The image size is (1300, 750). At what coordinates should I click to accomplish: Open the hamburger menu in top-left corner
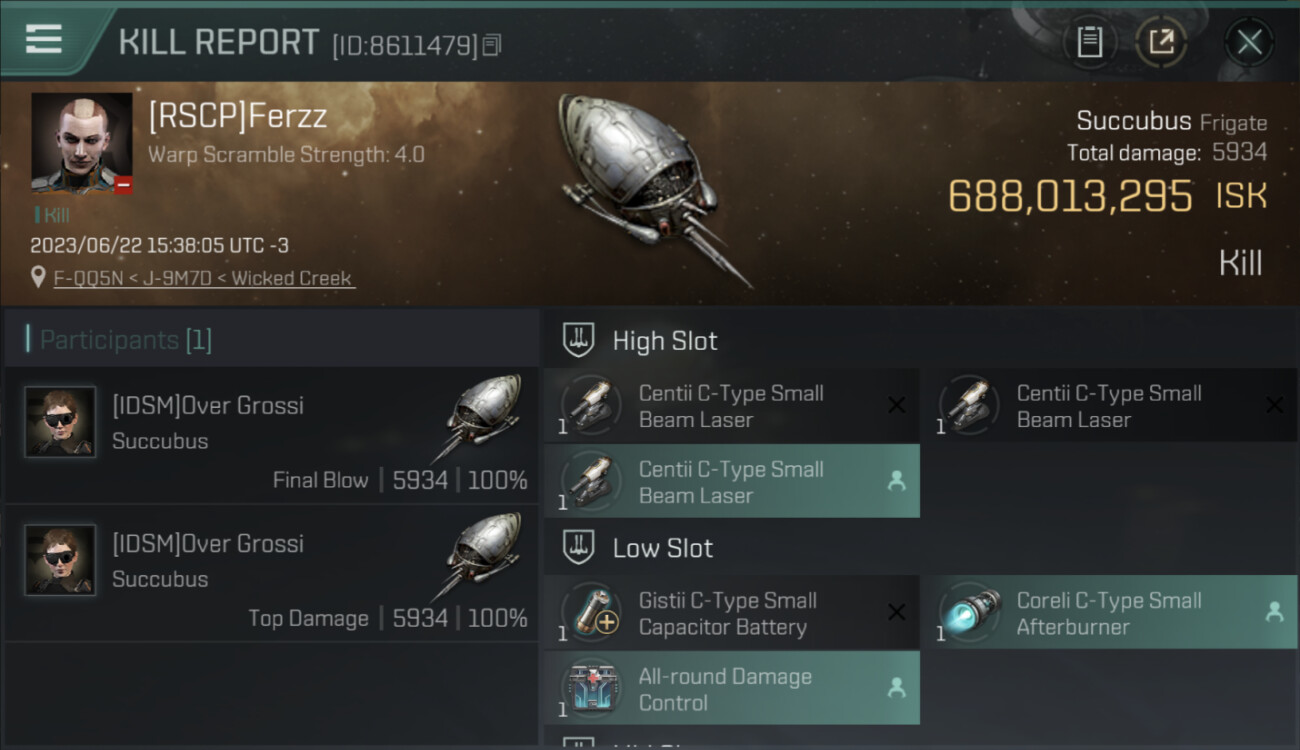click(44, 40)
